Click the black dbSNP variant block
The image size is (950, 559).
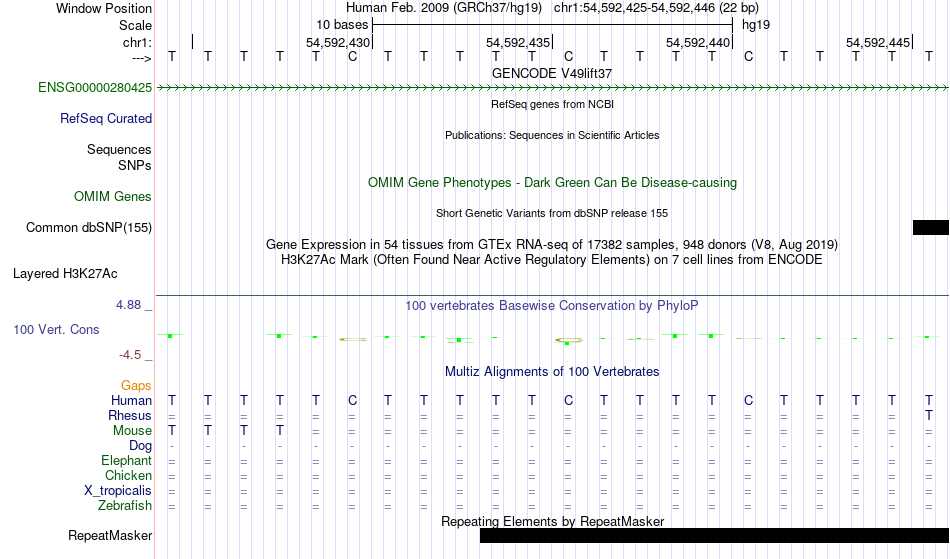(931, 228)
